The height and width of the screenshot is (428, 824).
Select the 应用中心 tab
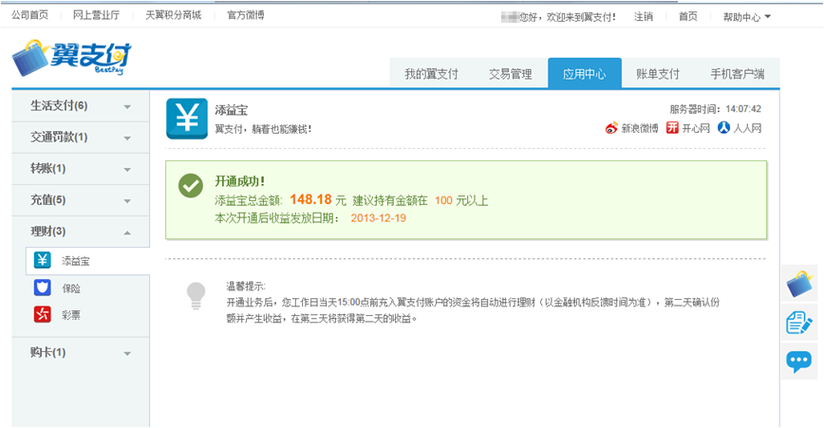[584, 73]
